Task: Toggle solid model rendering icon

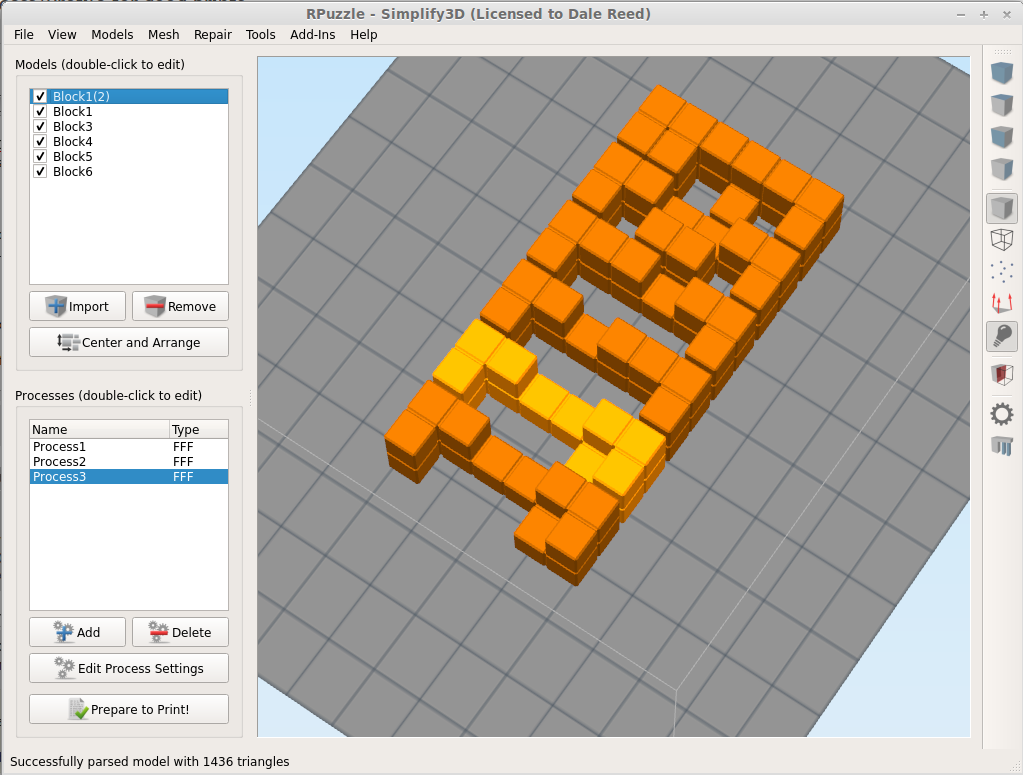Action: [x=1001, y=208]
